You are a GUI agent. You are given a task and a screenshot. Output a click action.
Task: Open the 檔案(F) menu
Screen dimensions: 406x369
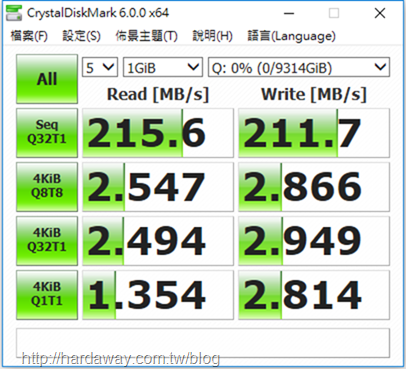(29, 36)
